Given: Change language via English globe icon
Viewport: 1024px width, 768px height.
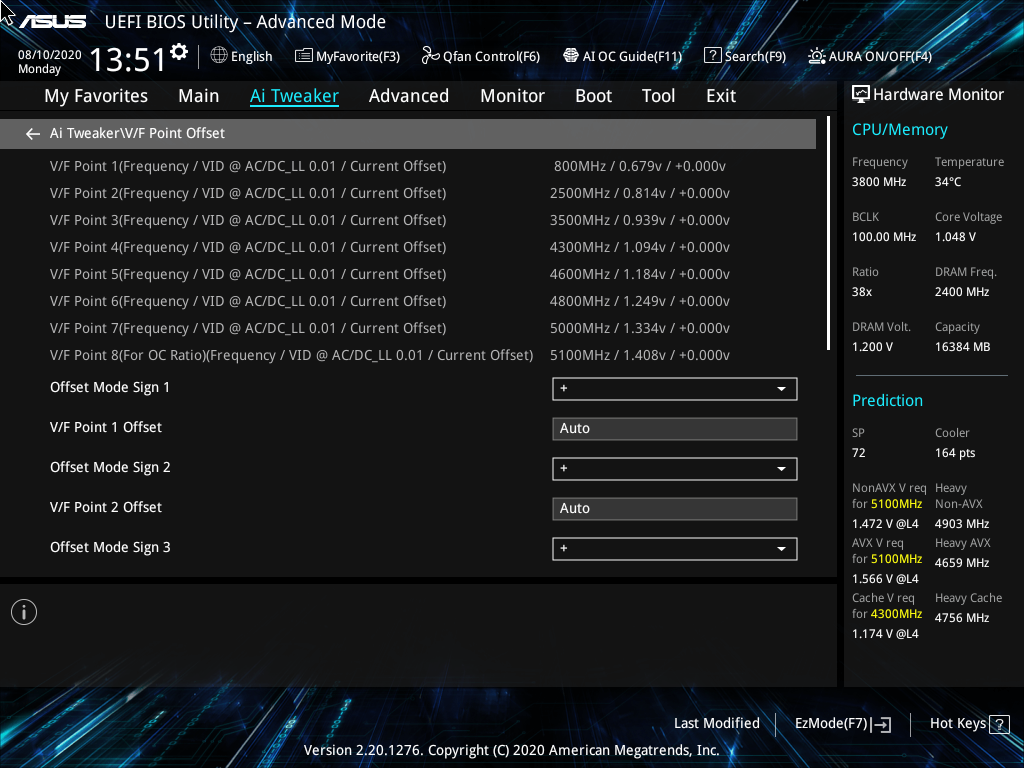Looking at the screenshot, I should point(241,56).
